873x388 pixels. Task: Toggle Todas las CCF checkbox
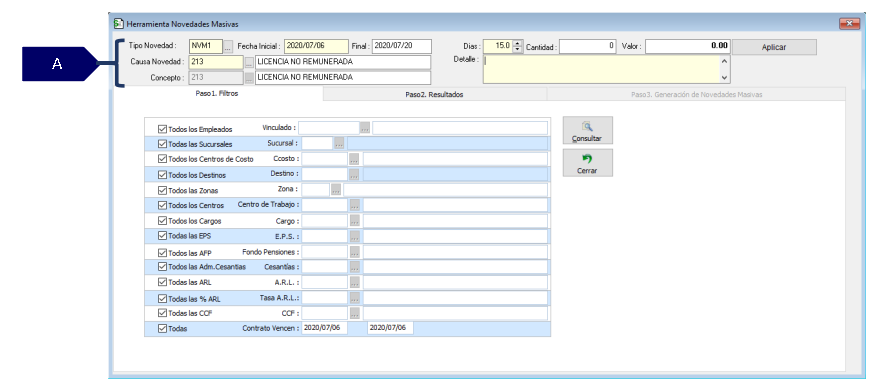click(x=163, y=313)
